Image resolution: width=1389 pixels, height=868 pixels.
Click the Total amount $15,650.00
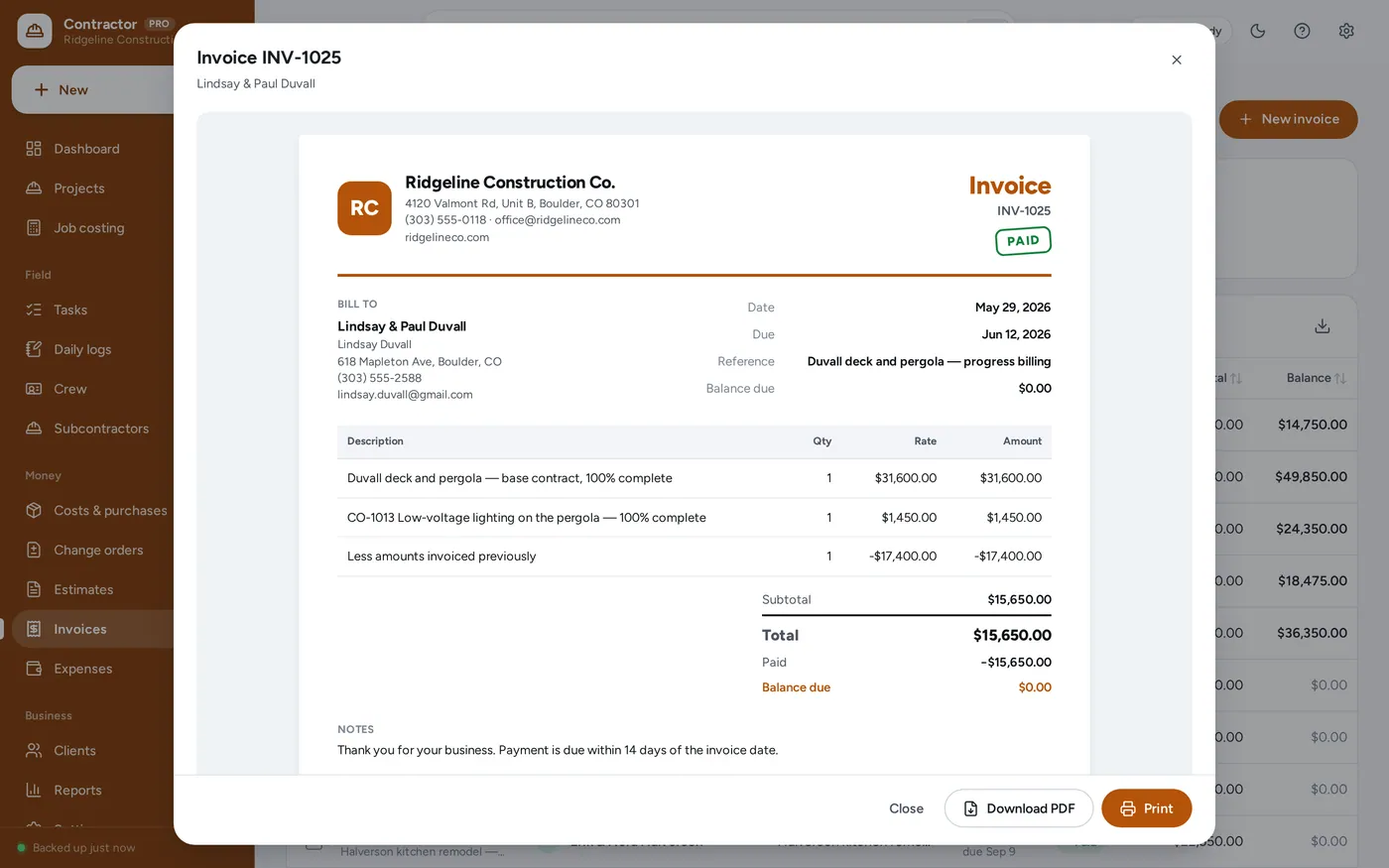1012,636
